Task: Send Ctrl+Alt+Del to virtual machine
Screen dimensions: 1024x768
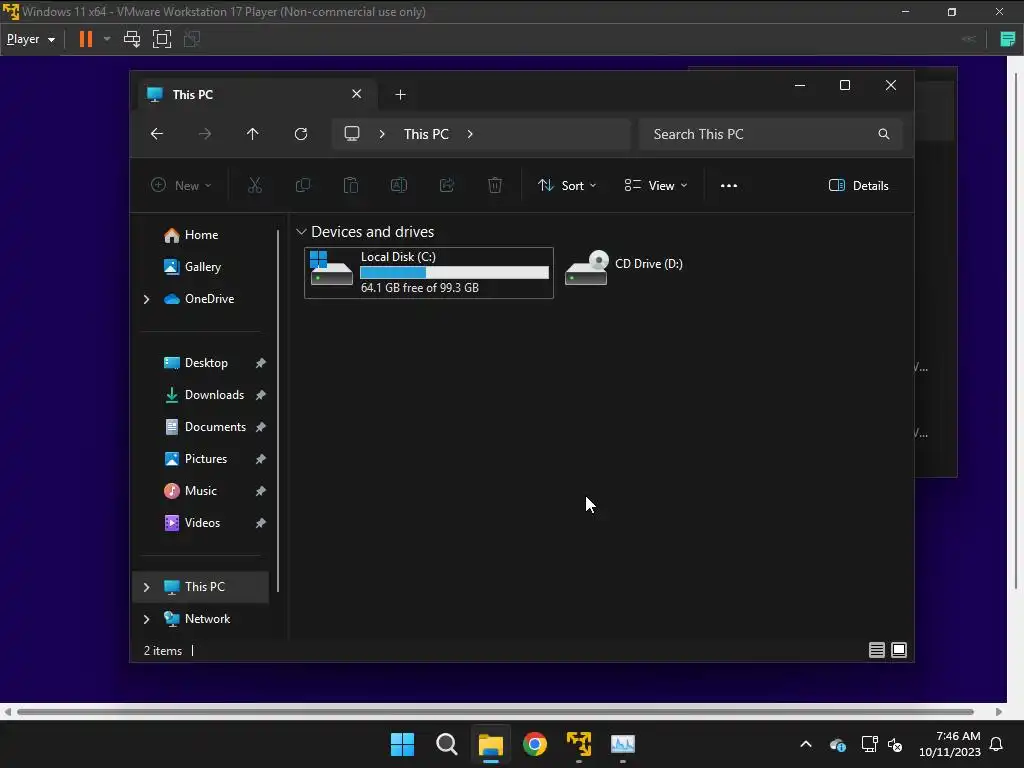Action: (x=132, y=39)
